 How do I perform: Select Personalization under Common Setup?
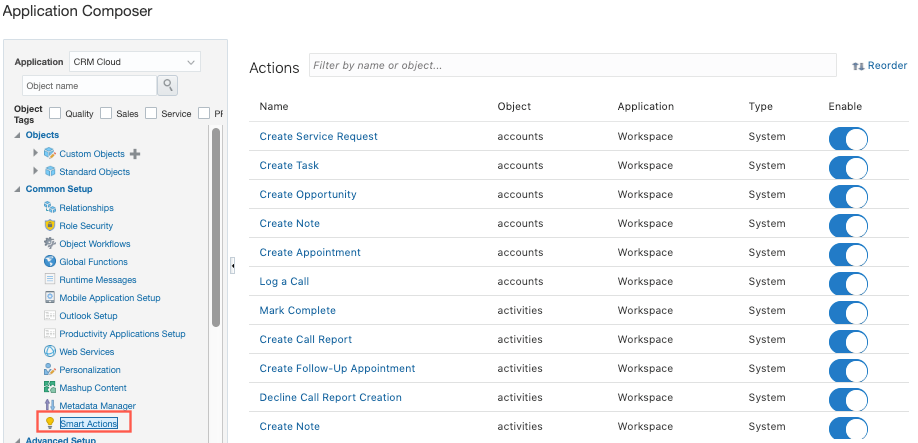(x=90, y=370)
